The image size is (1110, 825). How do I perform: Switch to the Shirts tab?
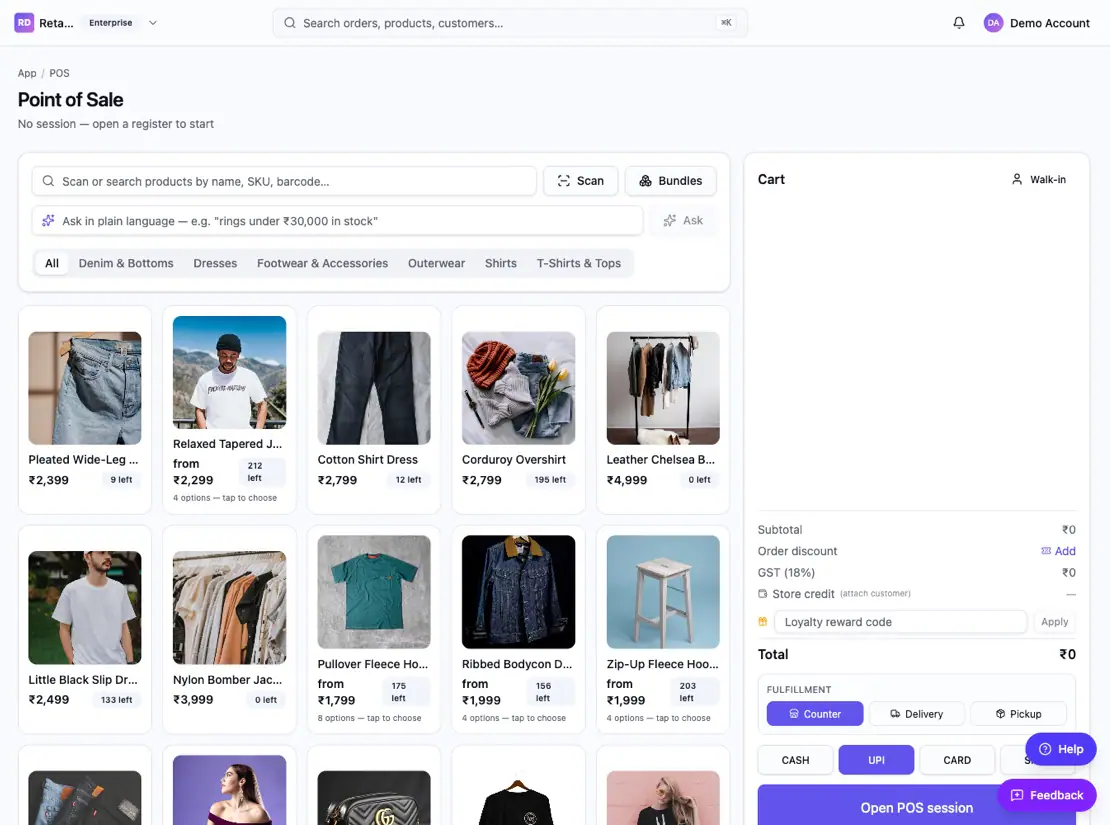tap(500, 263)
